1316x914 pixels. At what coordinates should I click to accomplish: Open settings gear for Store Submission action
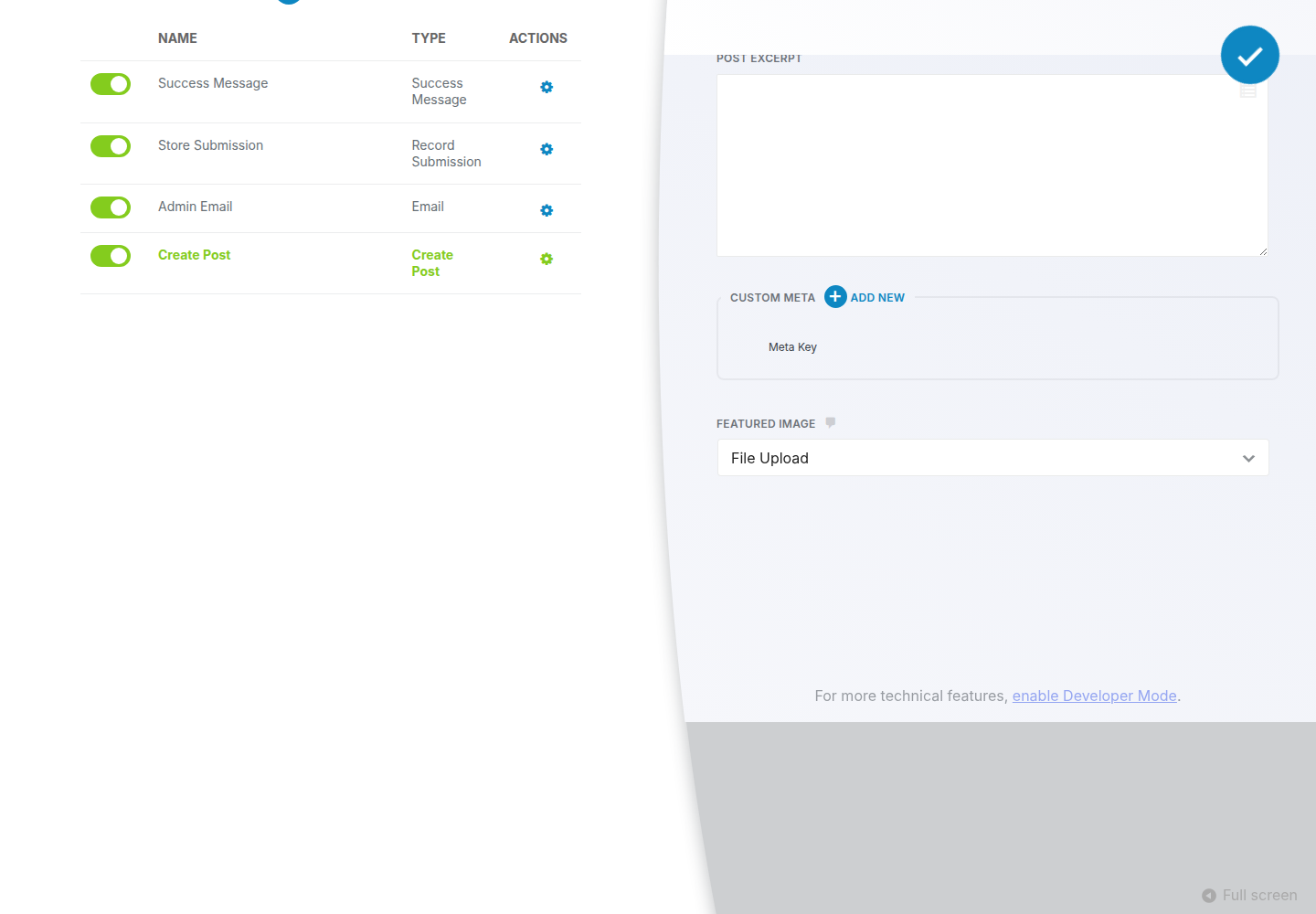tap(547, 149)
